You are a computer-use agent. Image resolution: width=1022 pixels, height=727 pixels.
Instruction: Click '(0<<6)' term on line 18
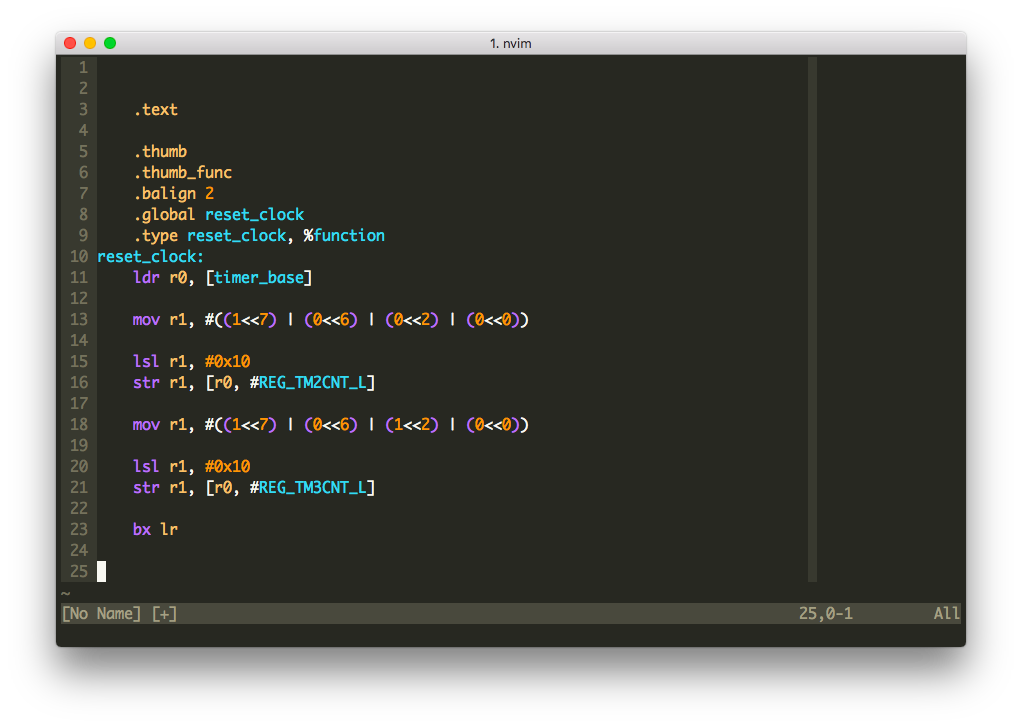coord(331,424)
